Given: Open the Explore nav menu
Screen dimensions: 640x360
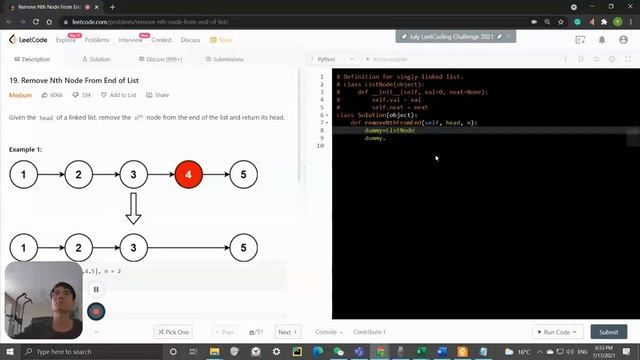Looking at the screenshot, I should coord(66,40).
